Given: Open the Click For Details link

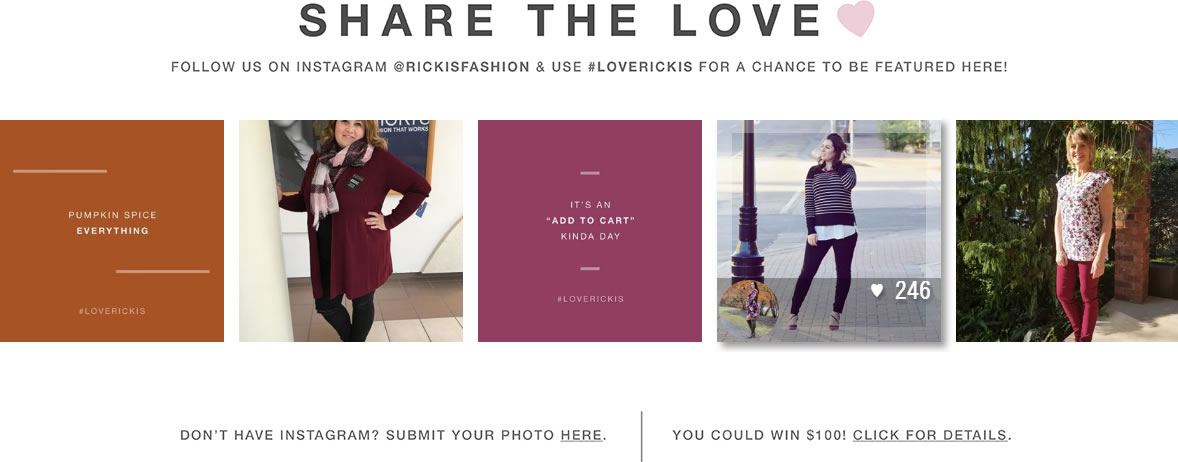Looking at the screenshot, I should [929, 435].
